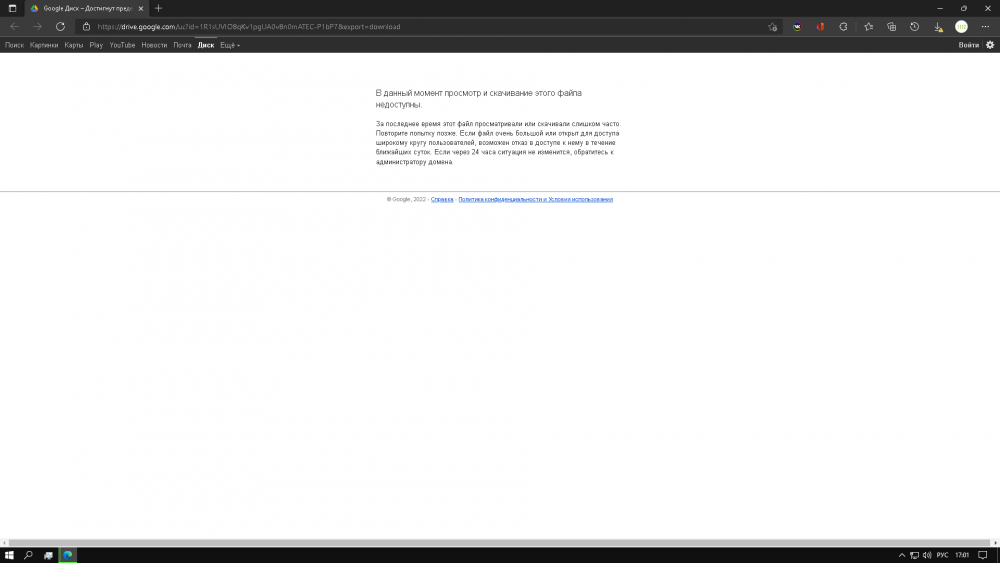Screen dimensions: 1000x563
Task: Open Windows taskbar search
Action: pyautogui.click(x=28, y=555)
